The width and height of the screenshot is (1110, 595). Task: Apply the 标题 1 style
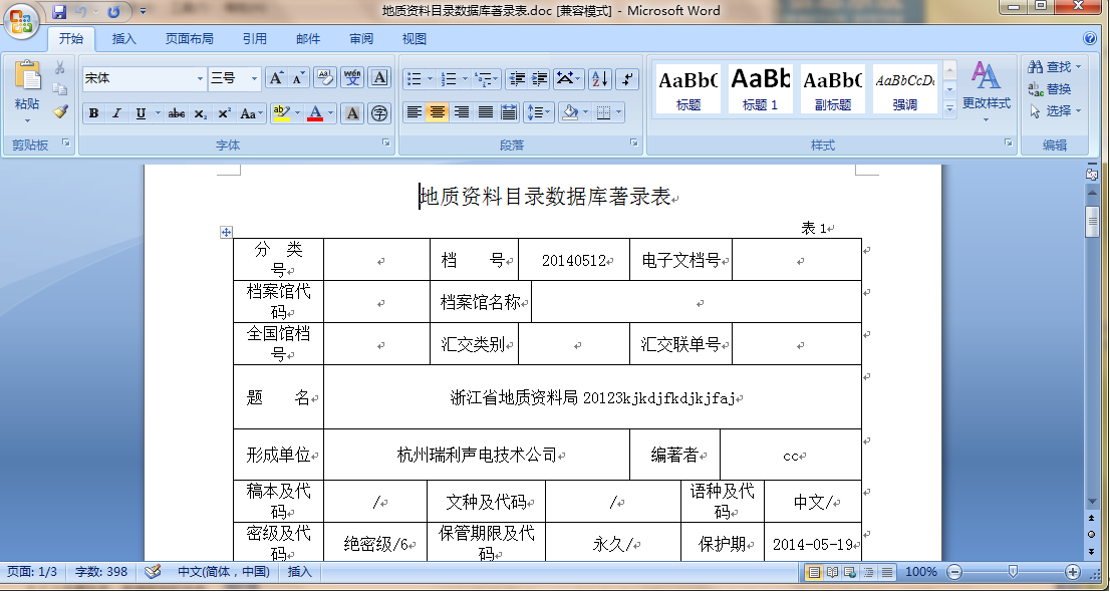point(760,88)
